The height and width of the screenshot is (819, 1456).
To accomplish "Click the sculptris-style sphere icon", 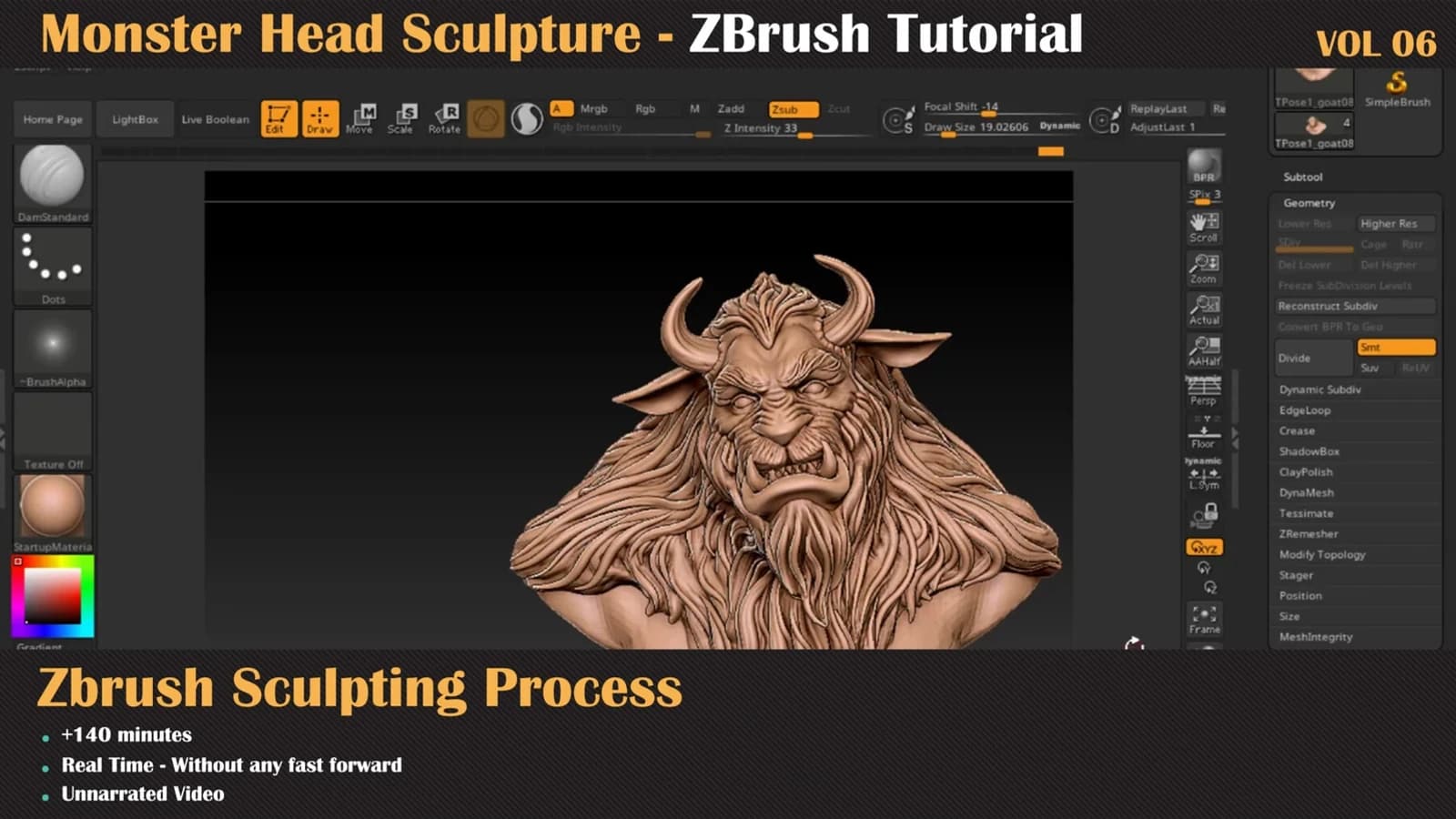I will coord(527,119).
